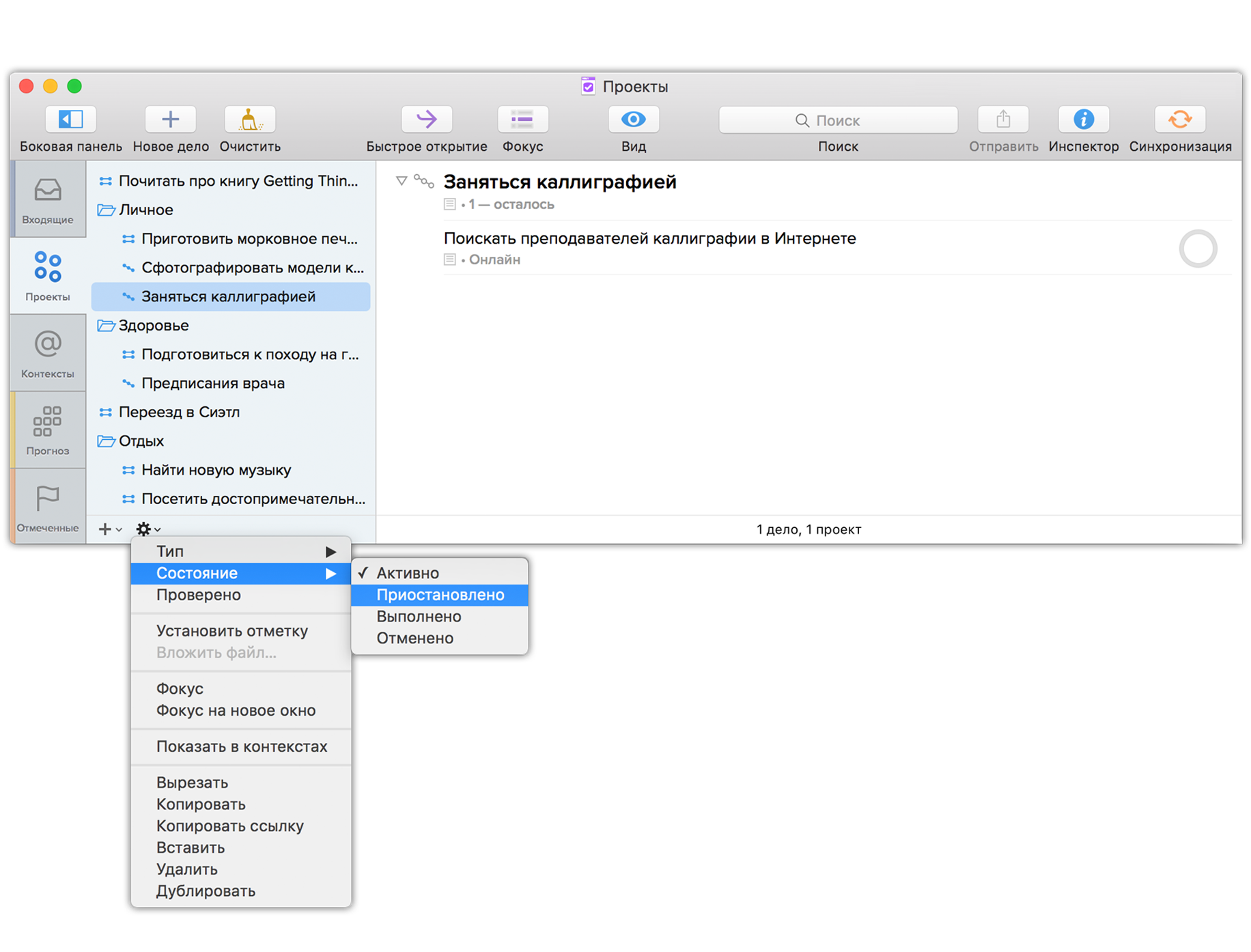
Task: Click the Личное folder icon
Action: (106, 210)
